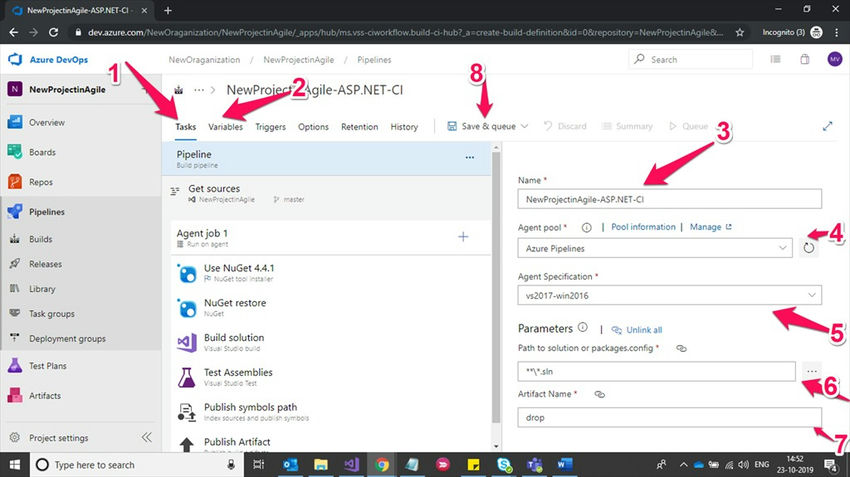
Task: Open the user profile avatar
Action: point(834,59)
